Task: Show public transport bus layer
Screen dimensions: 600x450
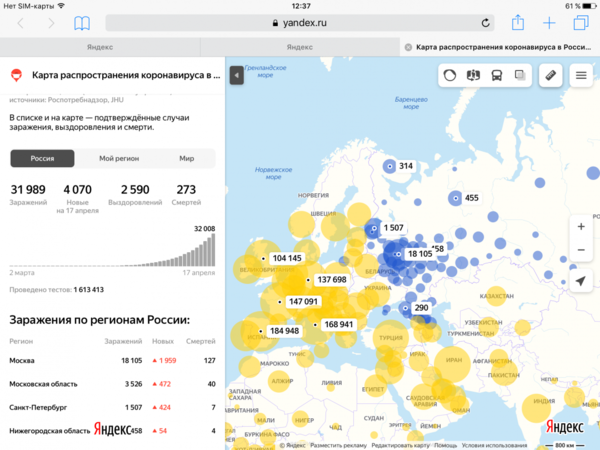Action: (497, 75)
